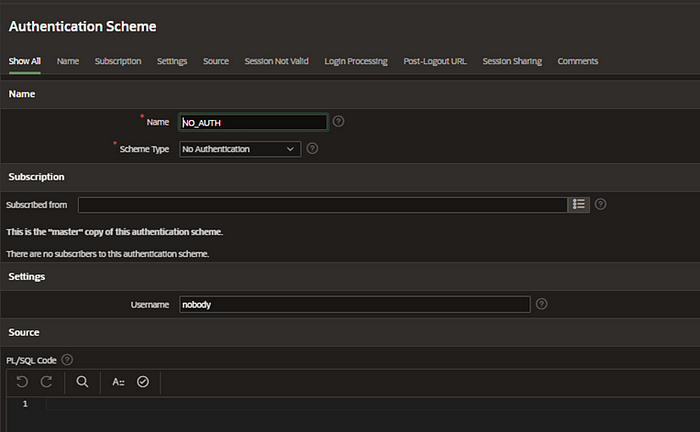Click the Source section heading
Screen dimensions: 700x432
pos(24,332)
